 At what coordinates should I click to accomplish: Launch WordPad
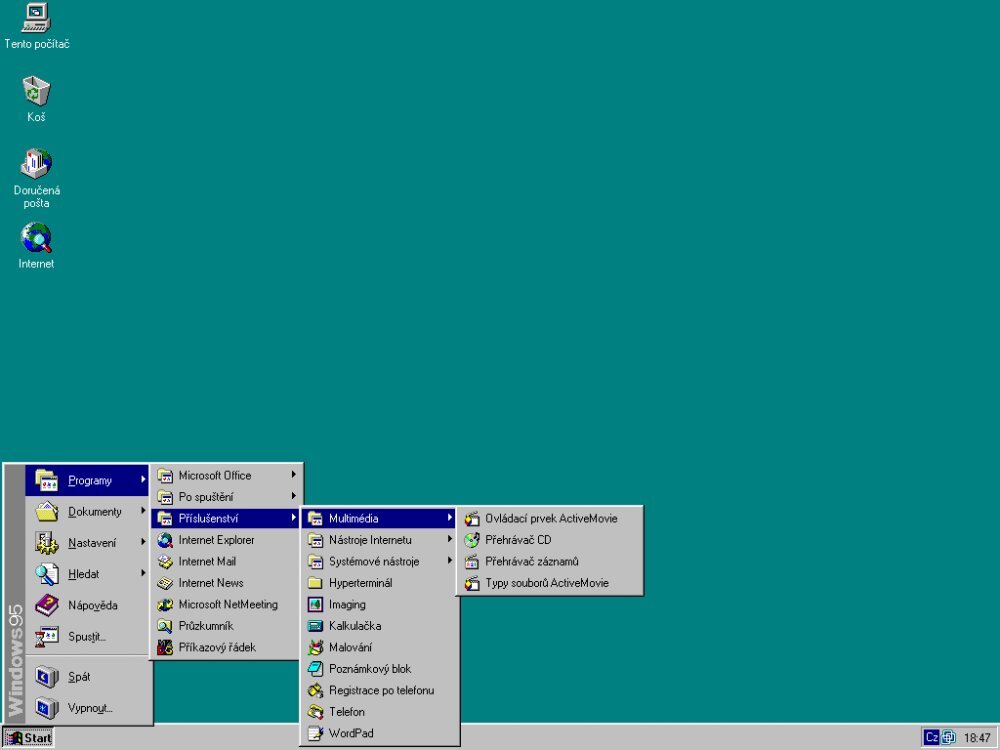click(x=379, y=733)
